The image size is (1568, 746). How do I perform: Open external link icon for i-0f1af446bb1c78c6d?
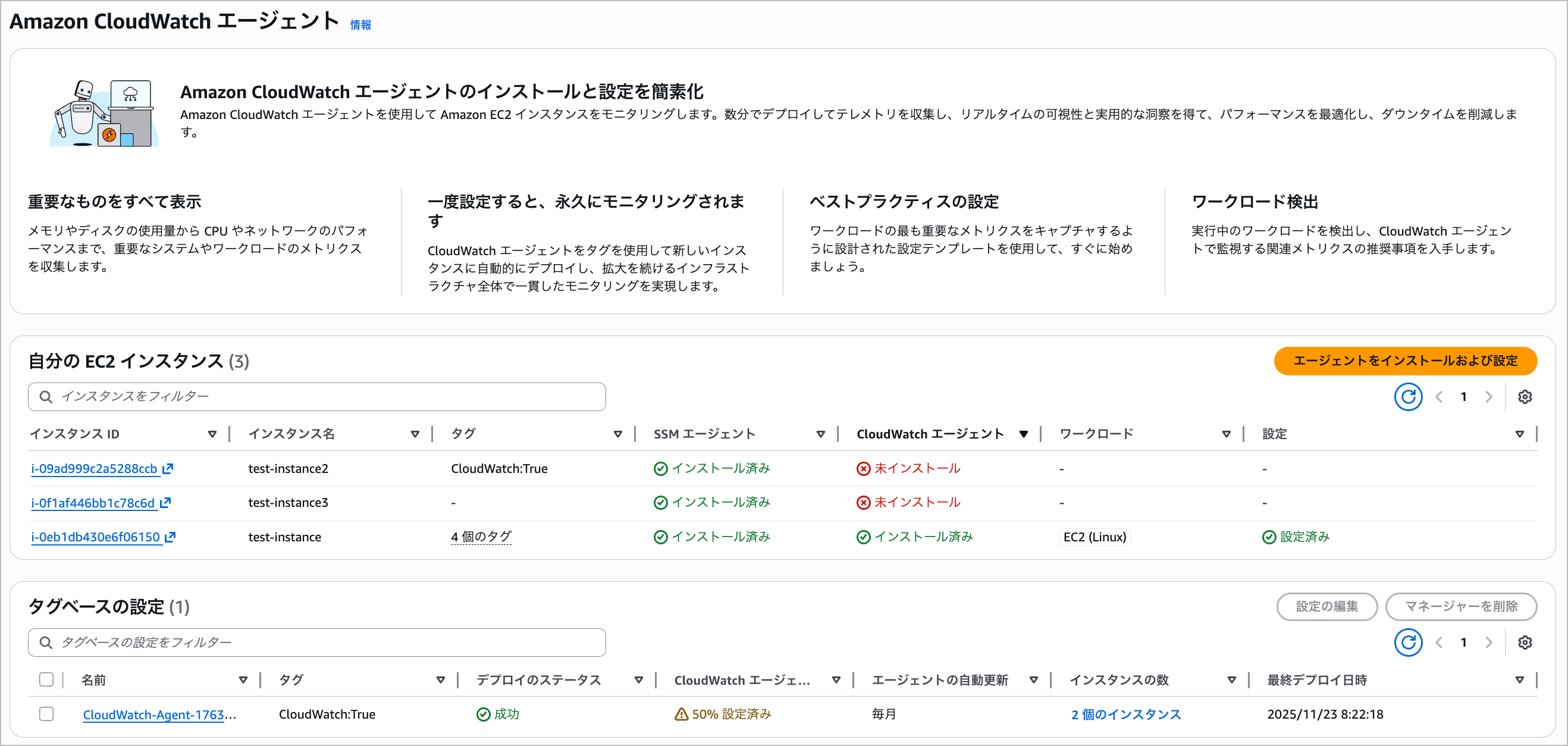[x=165, y=503]
